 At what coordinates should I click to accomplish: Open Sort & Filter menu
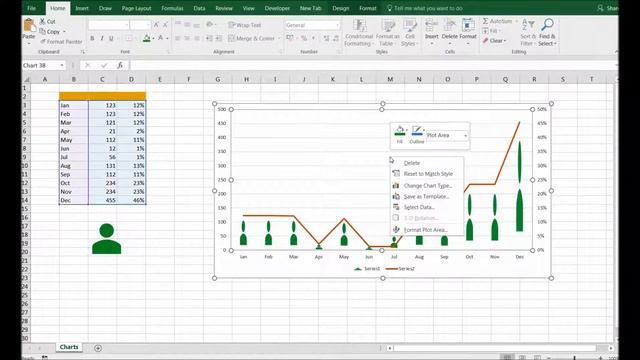coord(528,33)
